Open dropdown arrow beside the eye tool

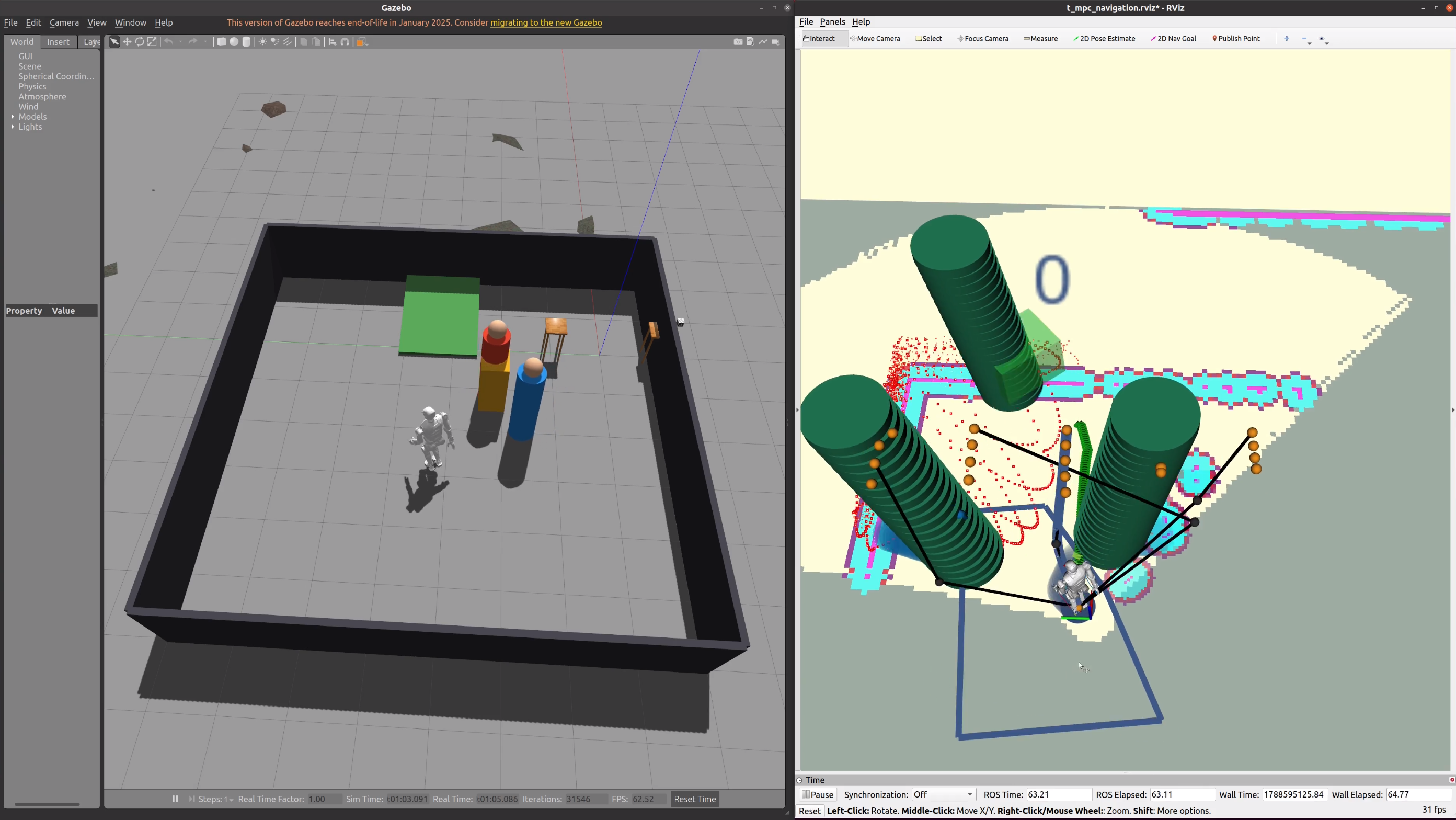tap(1327, 43)
